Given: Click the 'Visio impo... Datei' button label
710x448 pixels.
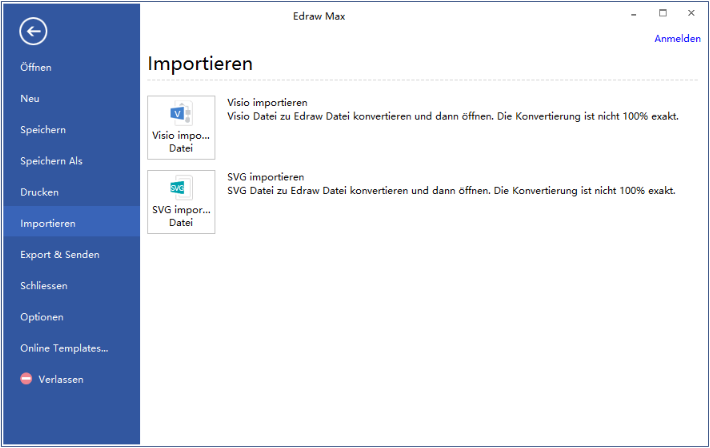Looking at the screenshot, I should point(181,142).
